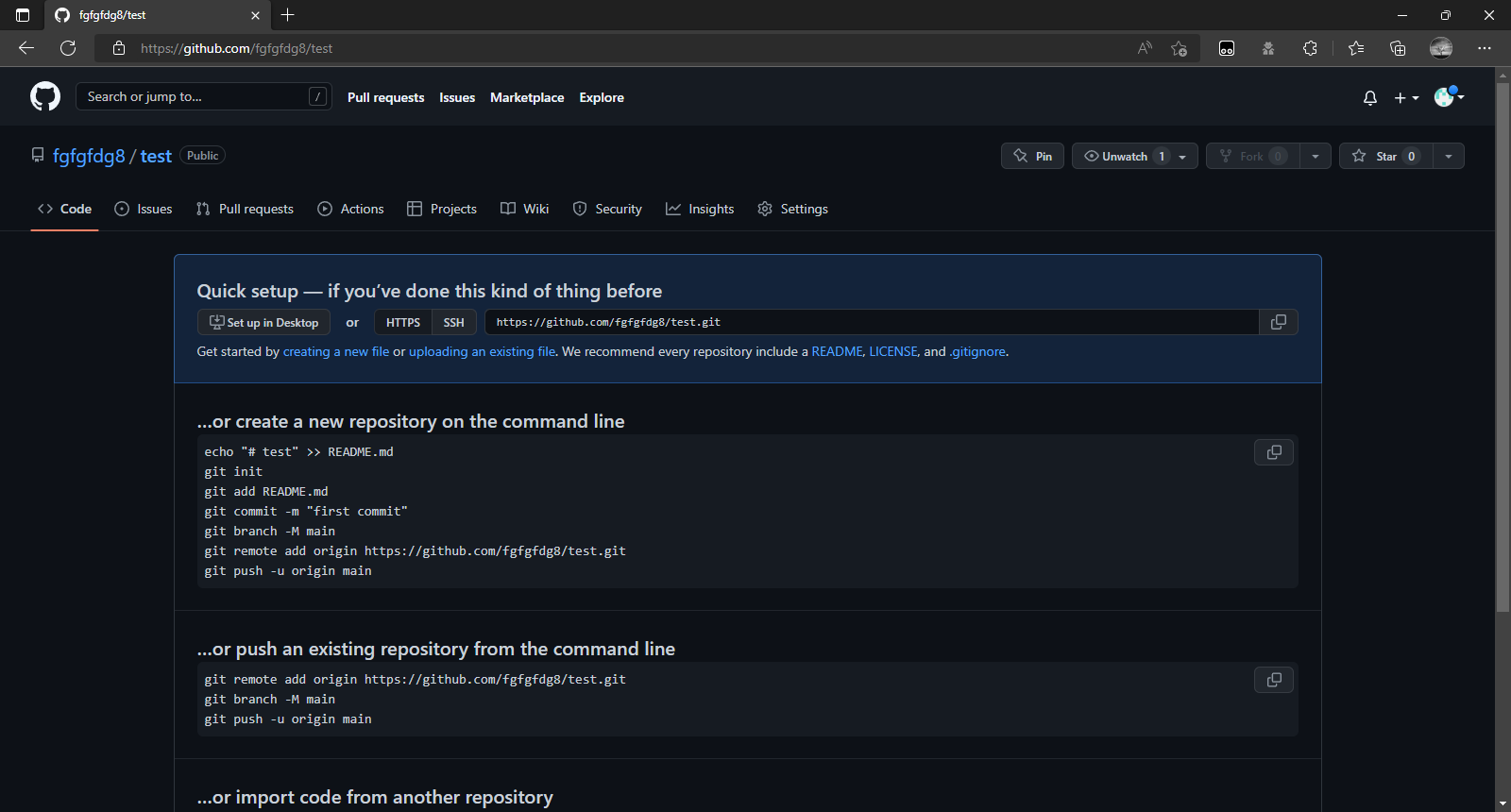Click the Public visibility badge
This screenshot has height=812, width=1511.
pos(203,156)
